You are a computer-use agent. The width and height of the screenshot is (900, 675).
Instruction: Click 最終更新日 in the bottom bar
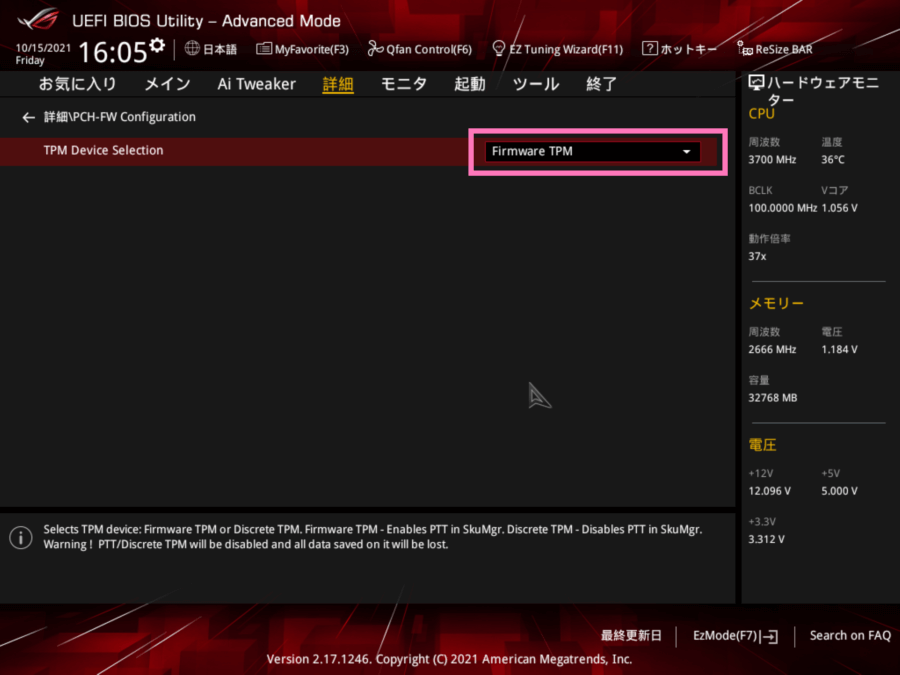point(631,635)
